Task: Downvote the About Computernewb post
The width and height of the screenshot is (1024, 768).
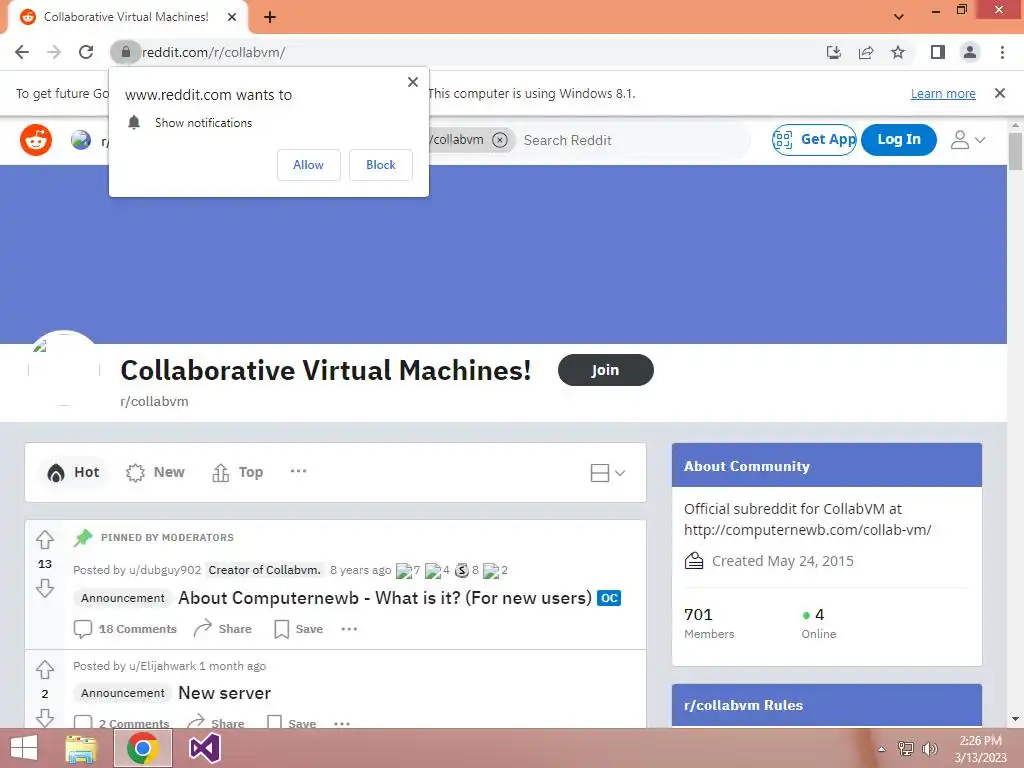Action: [44, 588]
